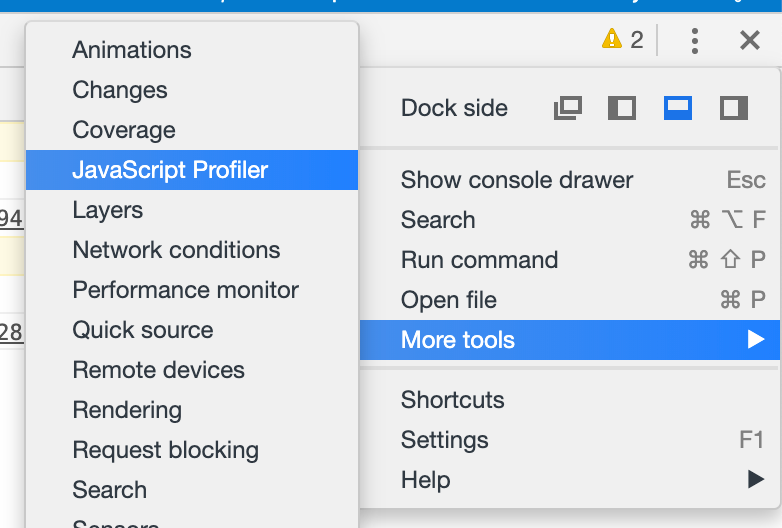The width and height of the screenshot is (782, 528).
Task: Open Shortcuts
Action: tap(570, 400)
